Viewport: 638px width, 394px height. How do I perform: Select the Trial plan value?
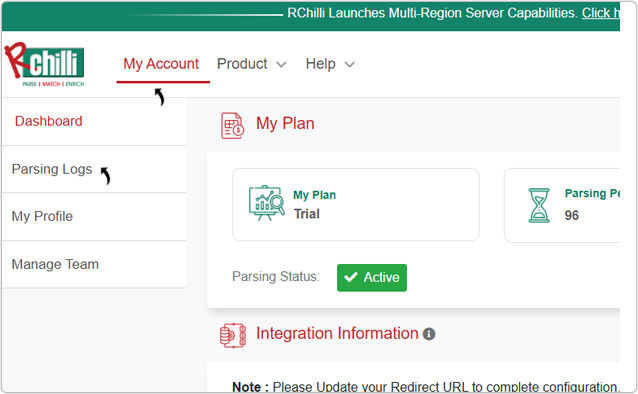tap(307, 214)
